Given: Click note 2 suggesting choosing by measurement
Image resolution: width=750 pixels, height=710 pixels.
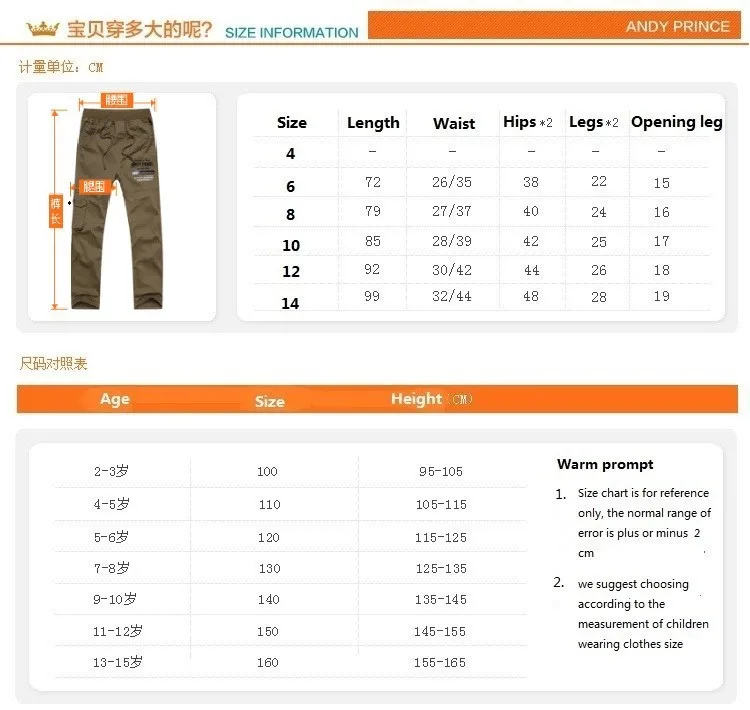Looking at the screenshot, I should [x=631, y=614].
